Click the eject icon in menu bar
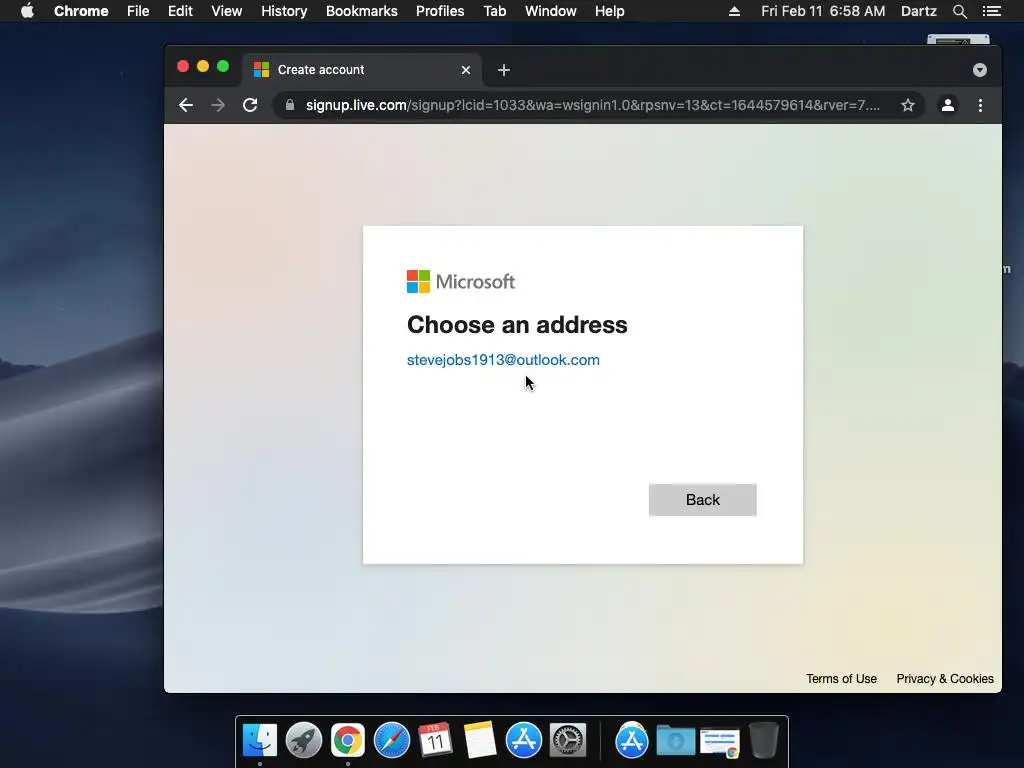 point(734,11)
